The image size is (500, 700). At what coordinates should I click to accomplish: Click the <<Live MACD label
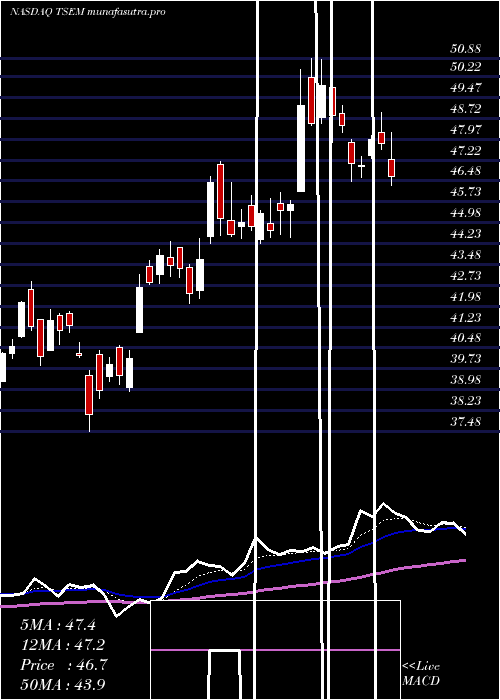(421, 674)
